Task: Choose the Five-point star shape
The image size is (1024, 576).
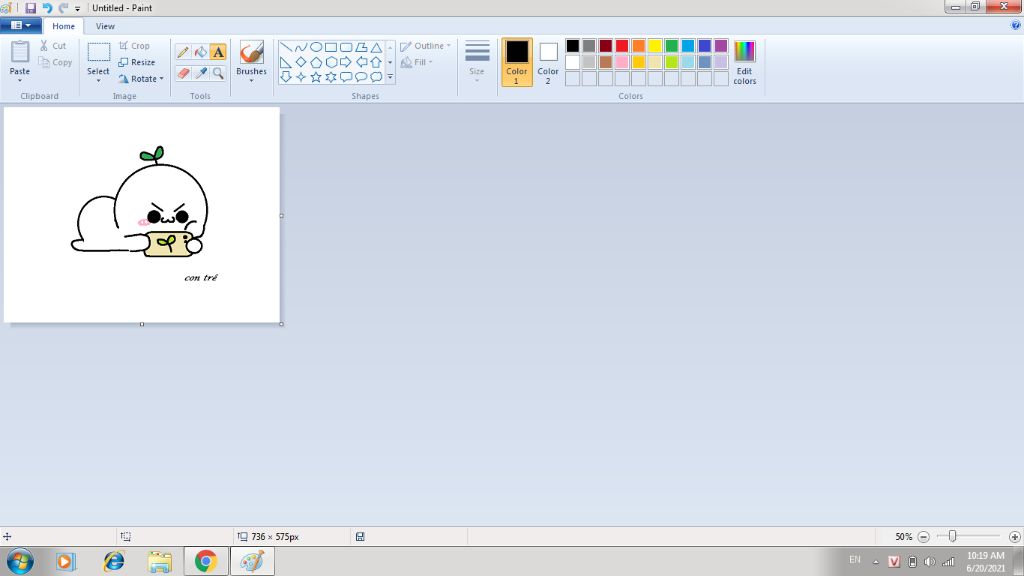Action: [x=316, y=77]
